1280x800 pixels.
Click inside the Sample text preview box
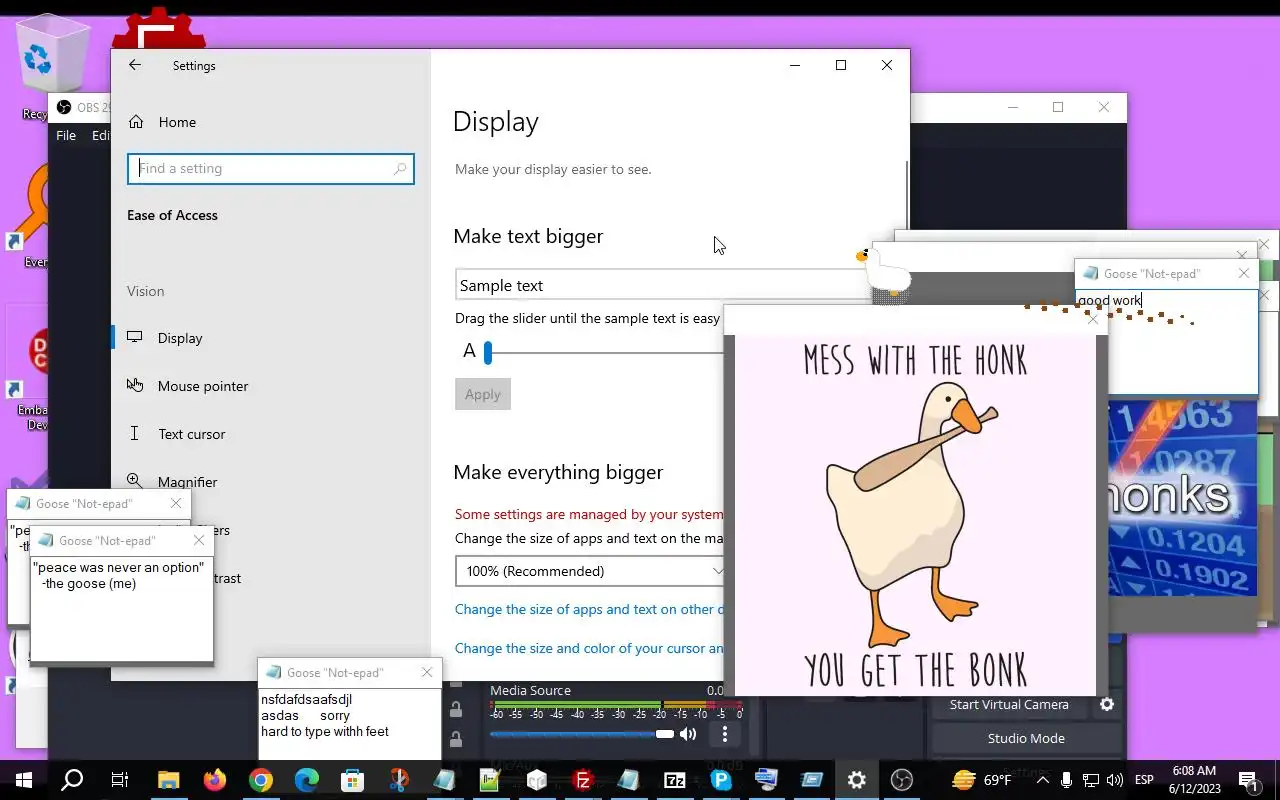pos(660,285)
